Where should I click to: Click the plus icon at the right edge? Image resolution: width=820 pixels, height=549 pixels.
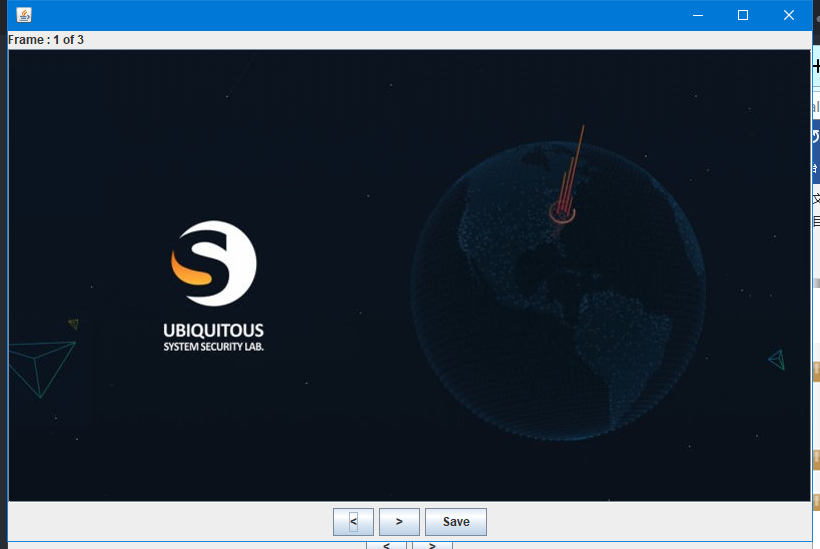[x=816, y=65]
